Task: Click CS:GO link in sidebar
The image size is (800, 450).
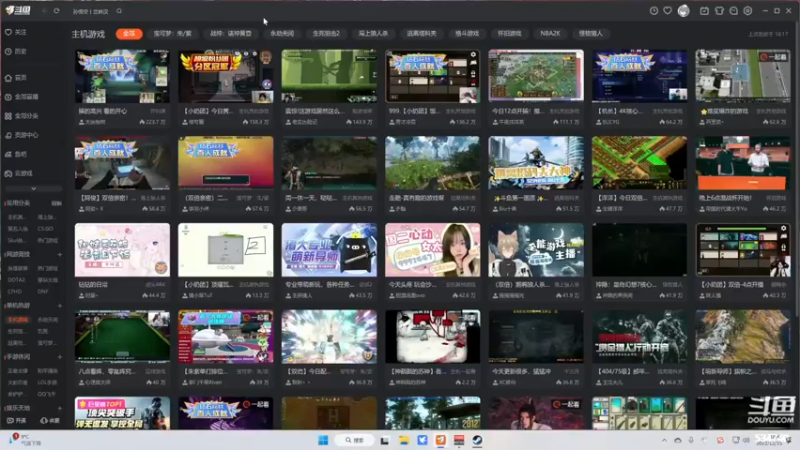Action: (x=45, y=229)
